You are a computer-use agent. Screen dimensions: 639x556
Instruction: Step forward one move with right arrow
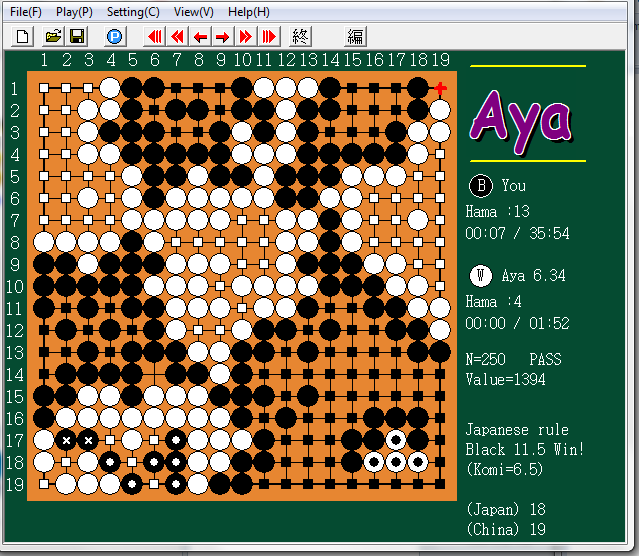[222, 37]
